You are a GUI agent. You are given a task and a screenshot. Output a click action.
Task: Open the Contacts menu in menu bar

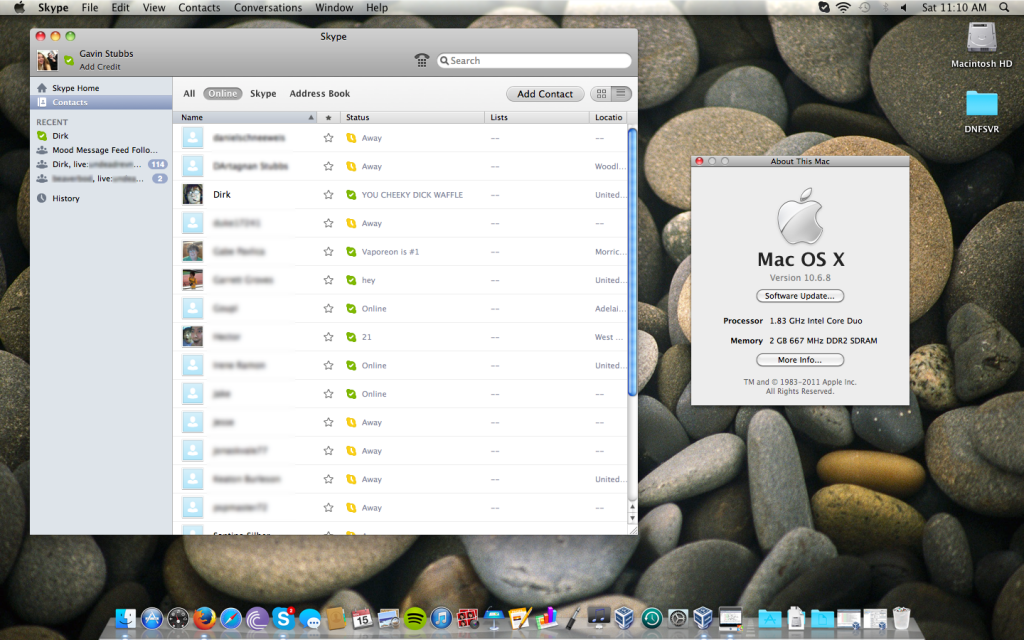point(199,7)
